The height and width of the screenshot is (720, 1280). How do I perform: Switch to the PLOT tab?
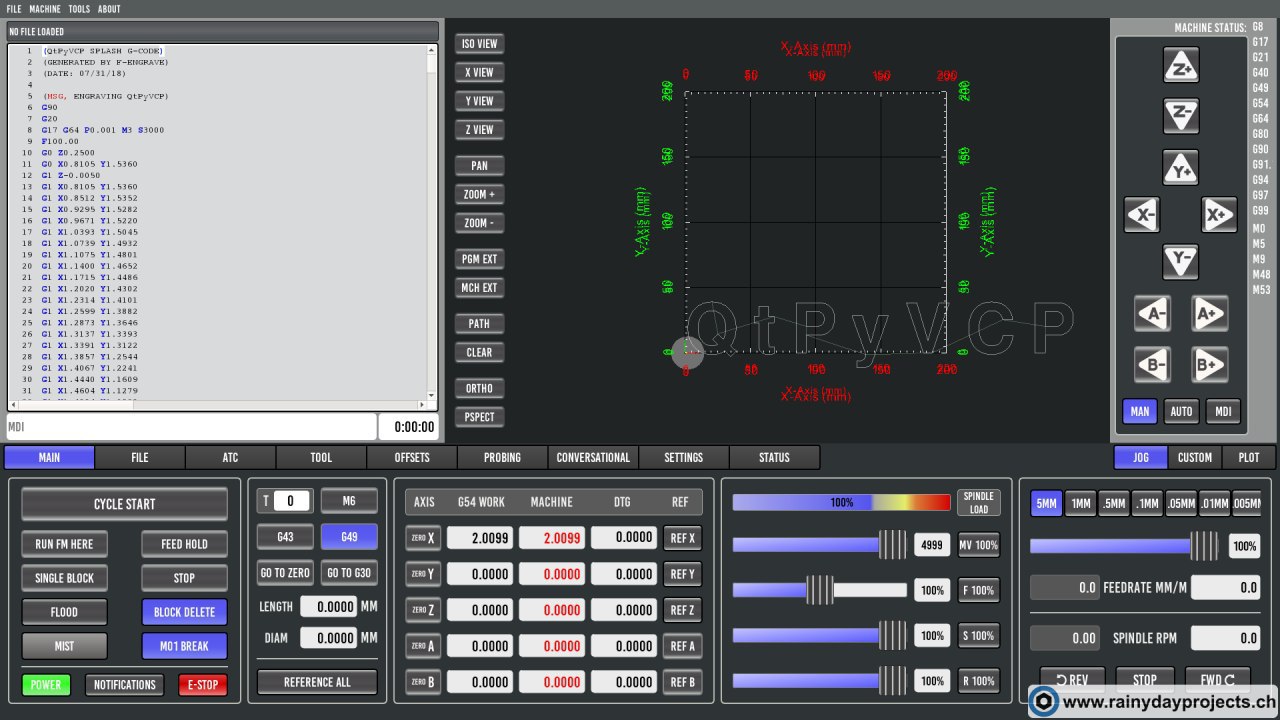(x=1249, y=458)
